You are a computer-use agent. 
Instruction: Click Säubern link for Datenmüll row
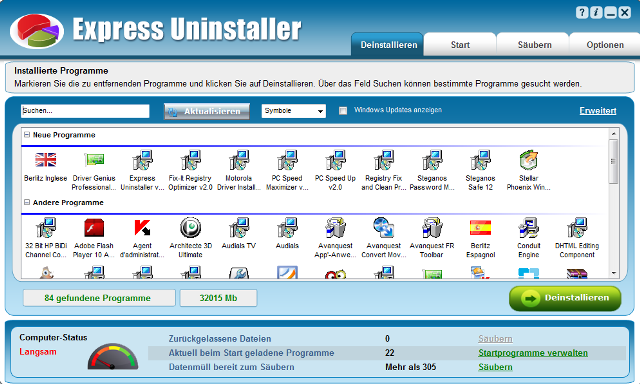click(x=495, y=367)
